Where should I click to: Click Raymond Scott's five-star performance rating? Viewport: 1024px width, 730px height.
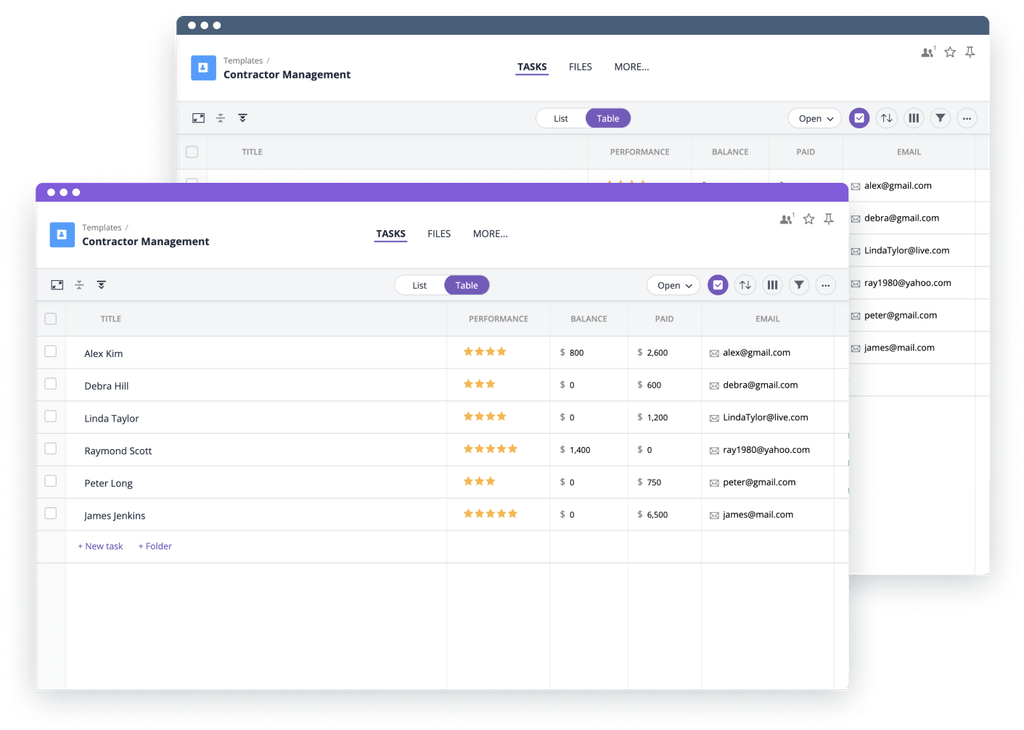tap(490, 449)
